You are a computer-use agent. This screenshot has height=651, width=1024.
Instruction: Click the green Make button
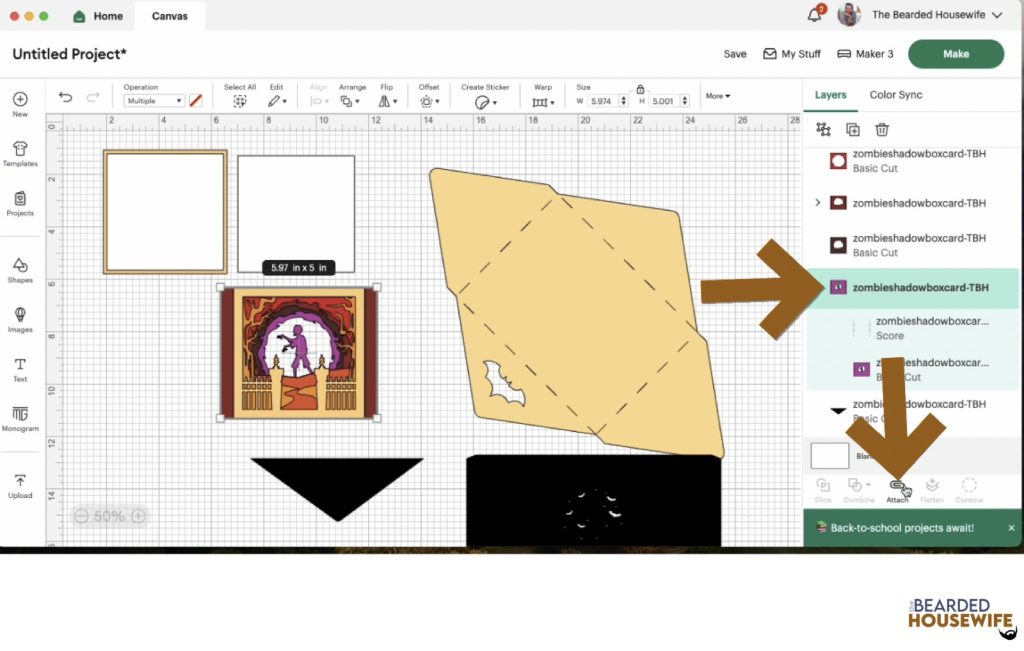955,54
